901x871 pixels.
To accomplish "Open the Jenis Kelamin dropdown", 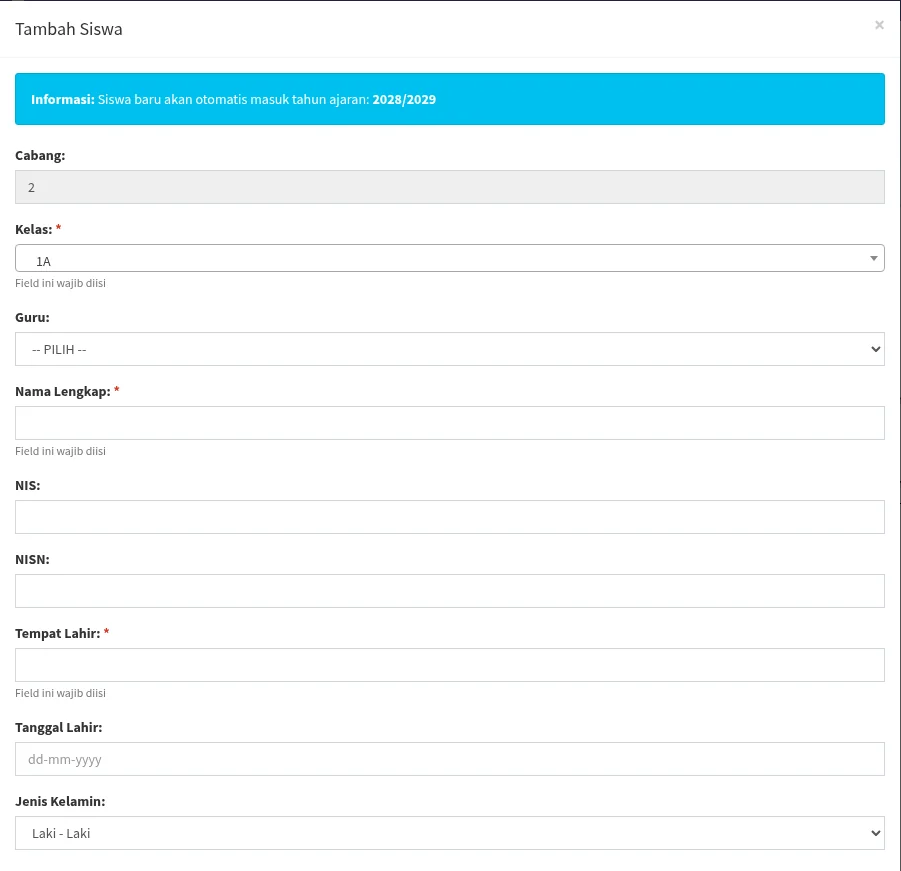I will tap(449, 833).
